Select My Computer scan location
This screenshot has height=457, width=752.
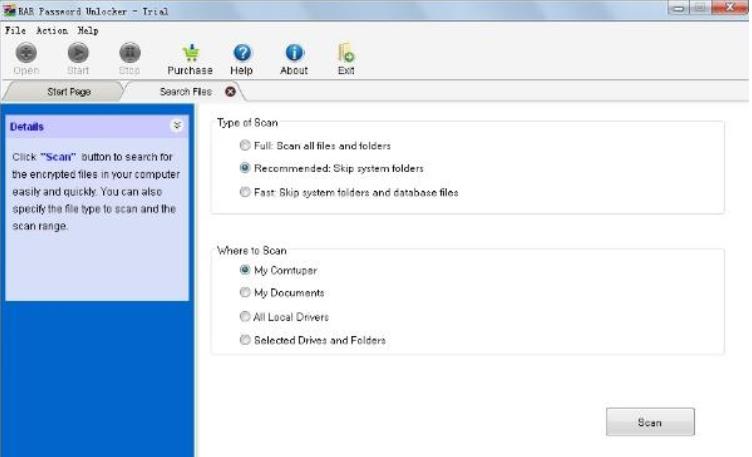click(245, 270)
